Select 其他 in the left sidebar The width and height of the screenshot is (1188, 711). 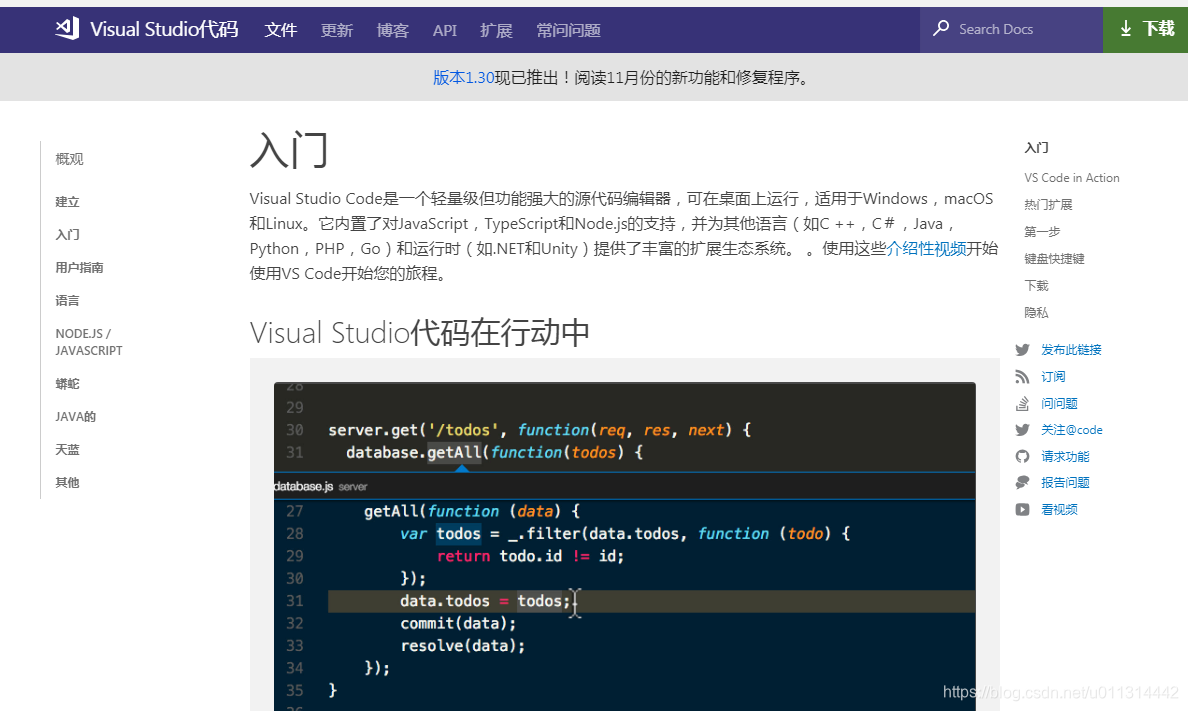67,482
